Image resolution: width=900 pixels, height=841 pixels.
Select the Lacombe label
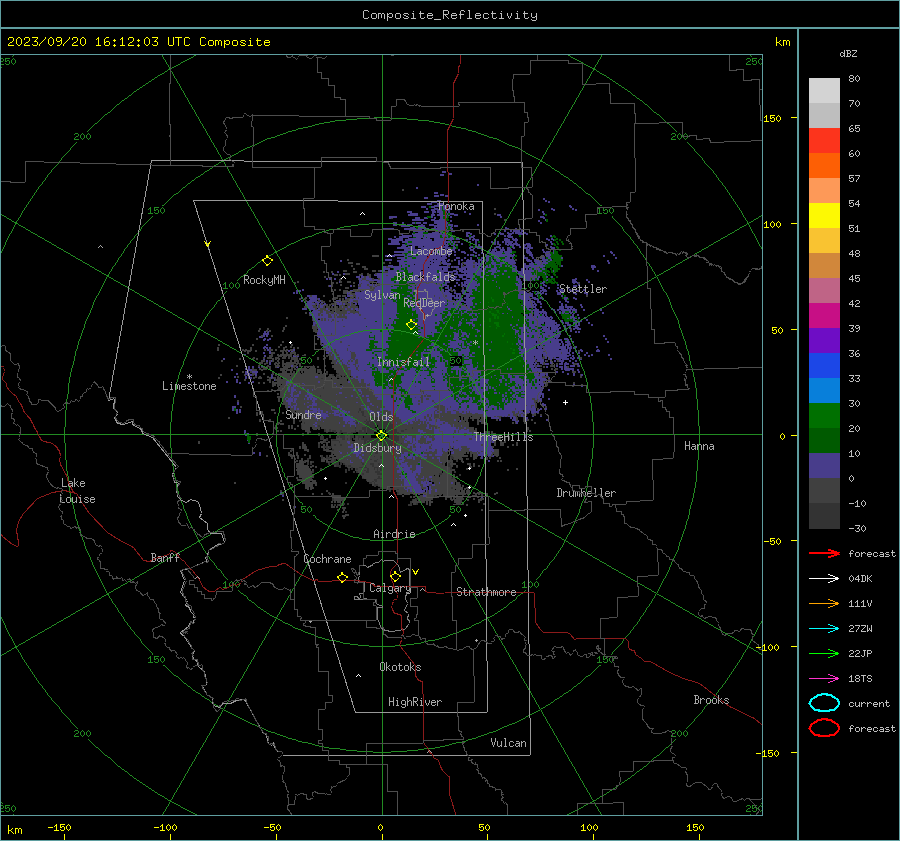pos(431,251)
